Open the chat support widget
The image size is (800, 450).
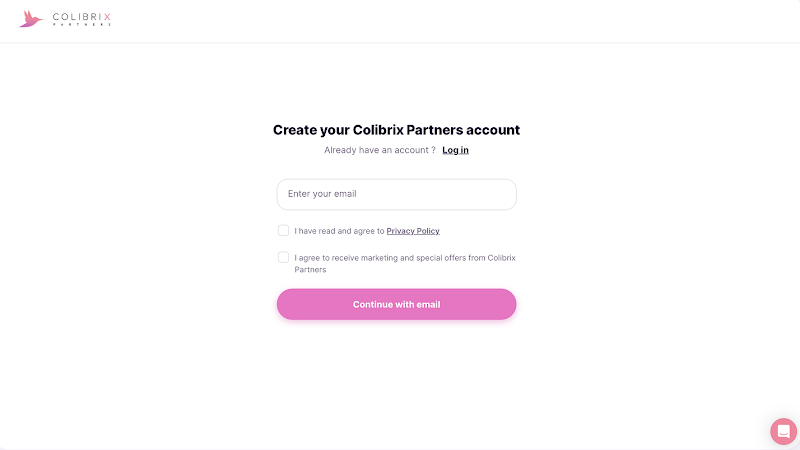tap(783, 431)
